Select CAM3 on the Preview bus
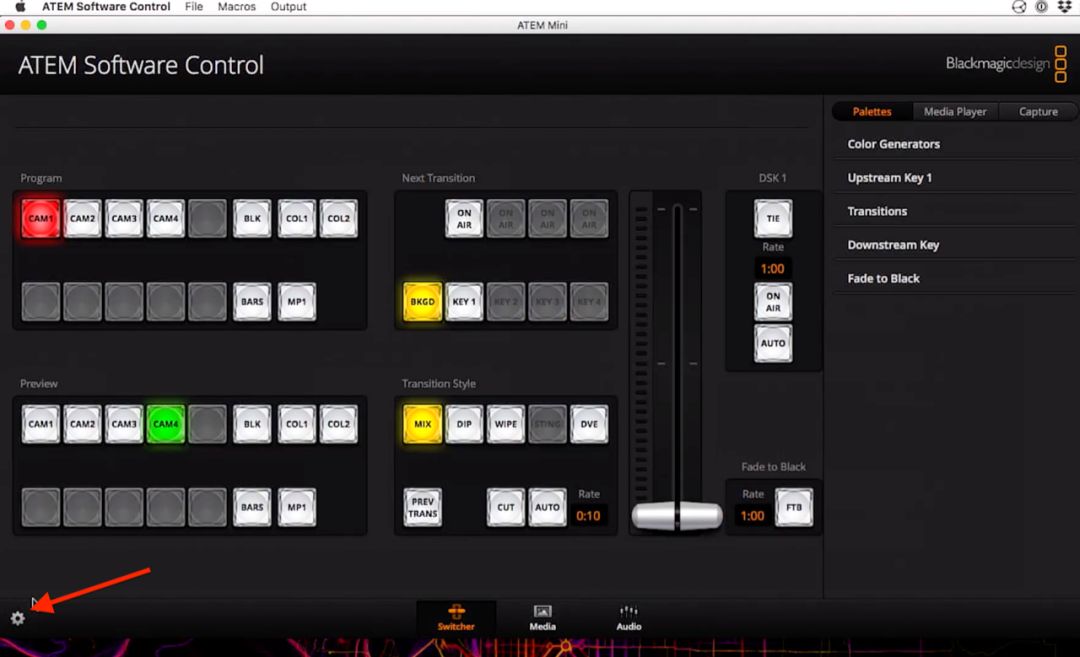This screenshot has width=1080, height=657. 124,424
